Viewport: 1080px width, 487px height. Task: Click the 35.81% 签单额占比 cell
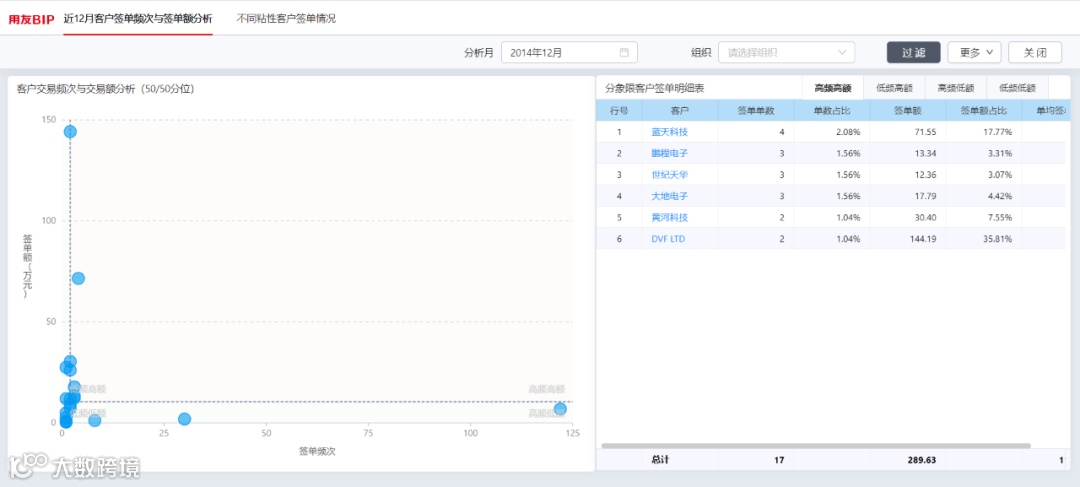pos(983,238)
